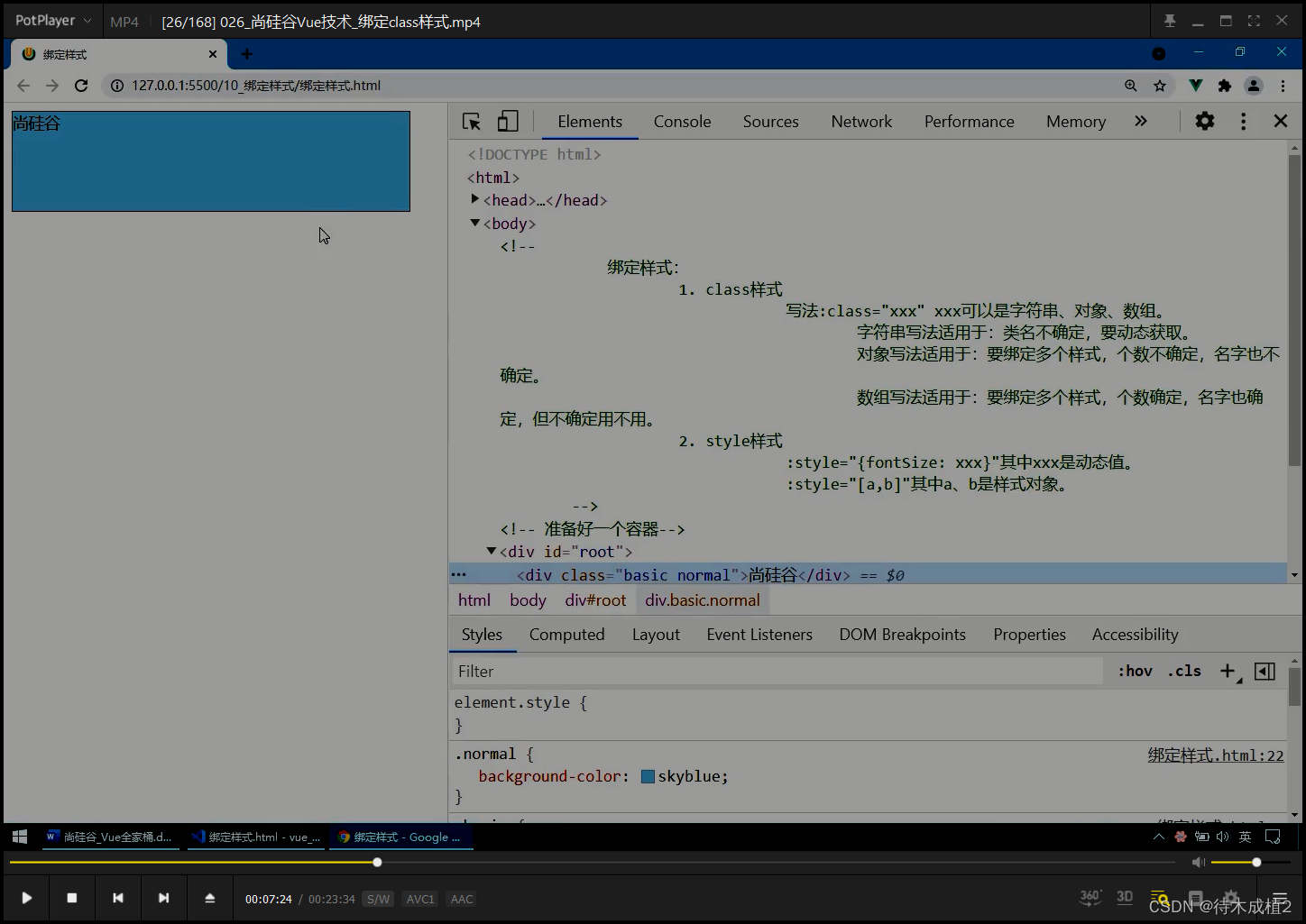Open the PotPlayer main menu dropdown
This screenshot has height=924, width=1306.
tap(53, 20)
